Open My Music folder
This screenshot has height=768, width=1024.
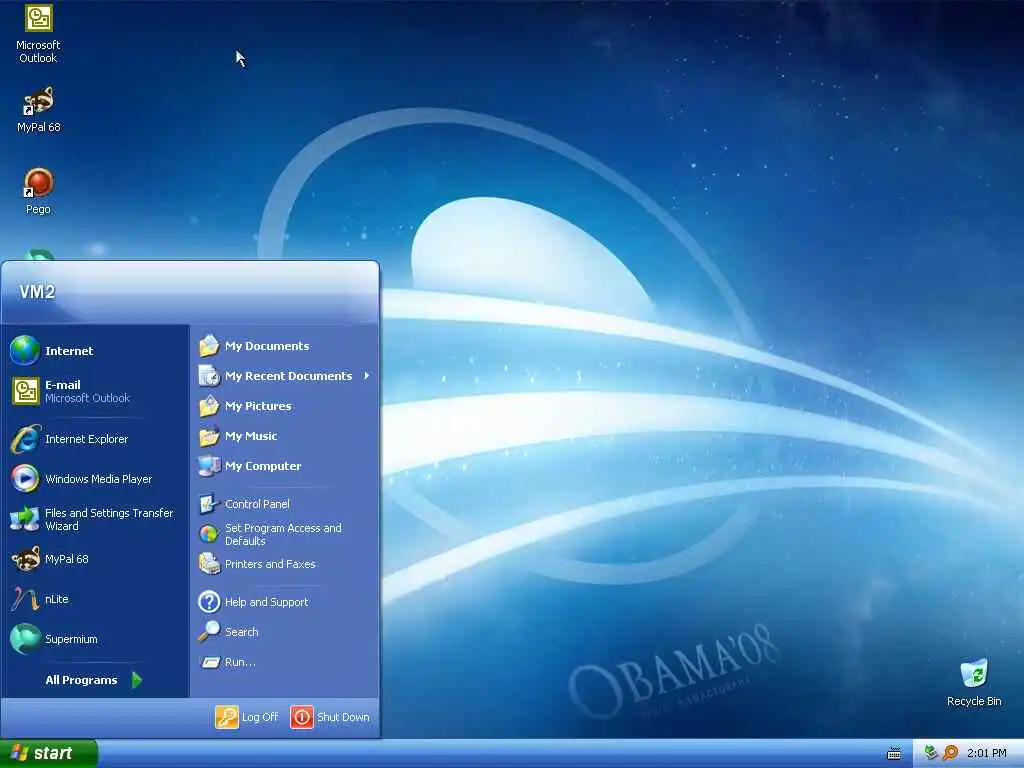[285, 436]
